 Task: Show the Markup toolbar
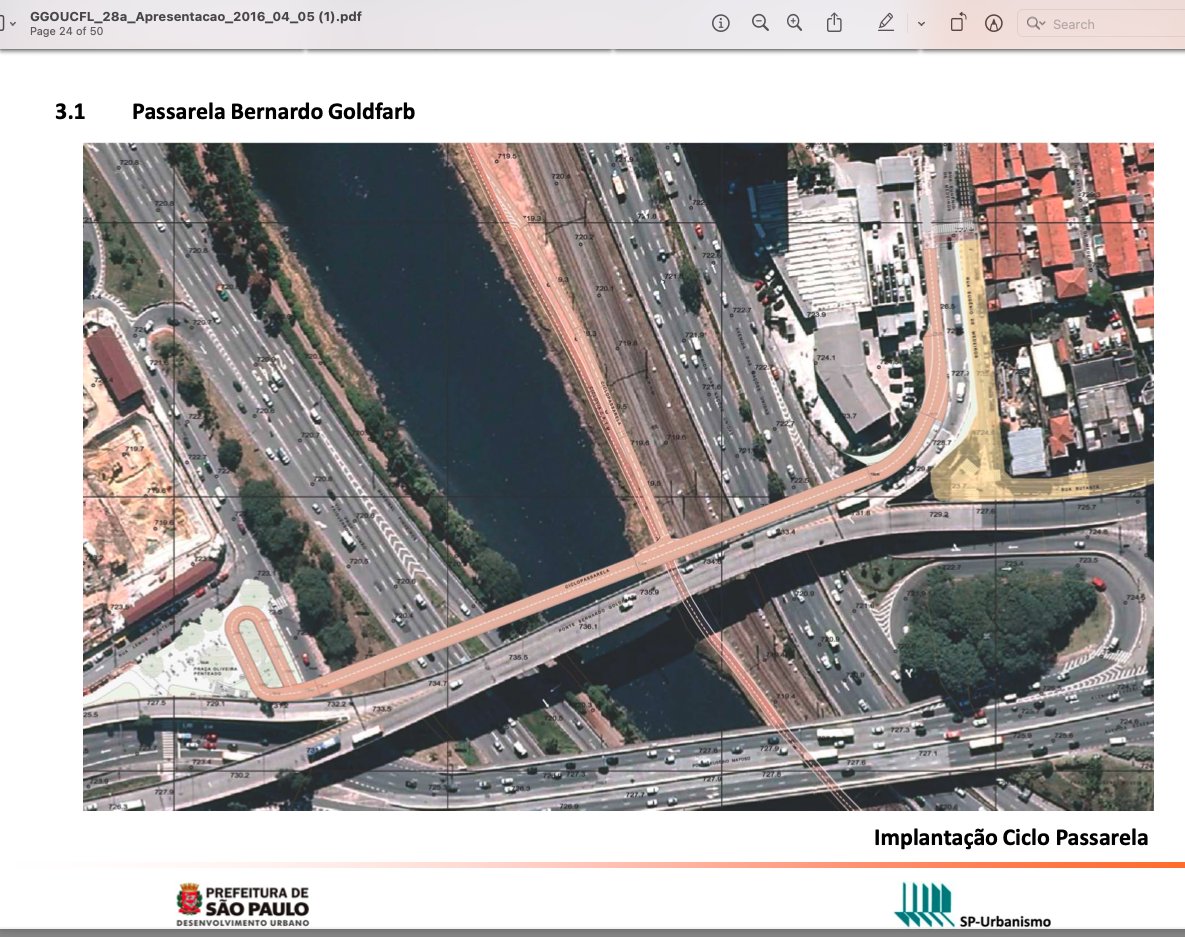click(x=993, y=24)
